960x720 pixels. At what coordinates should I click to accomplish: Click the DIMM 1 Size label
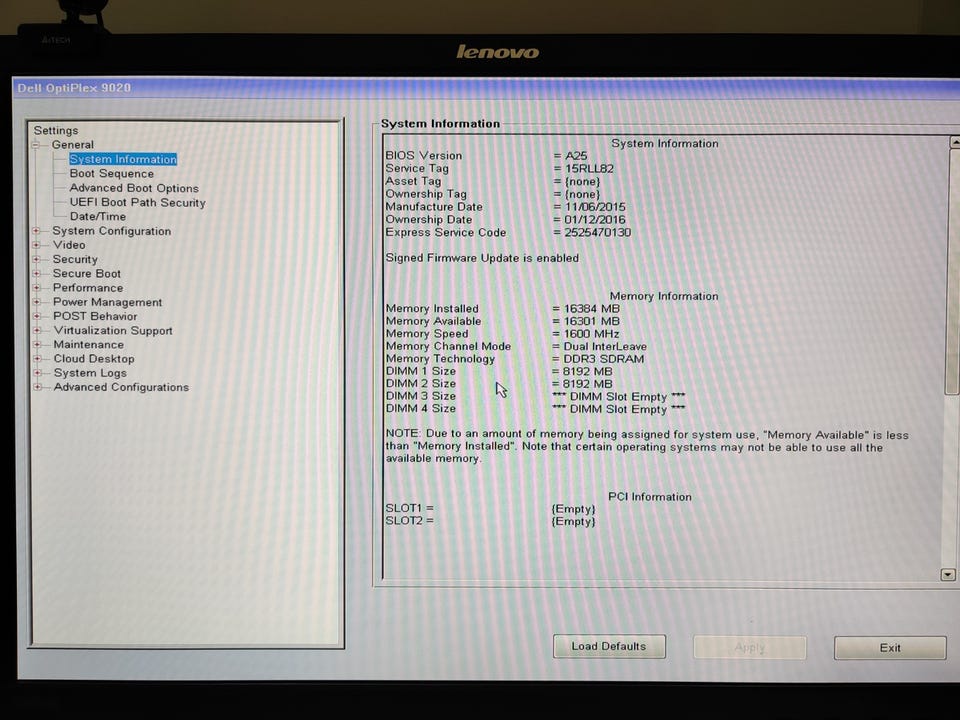tap(421, 371)
